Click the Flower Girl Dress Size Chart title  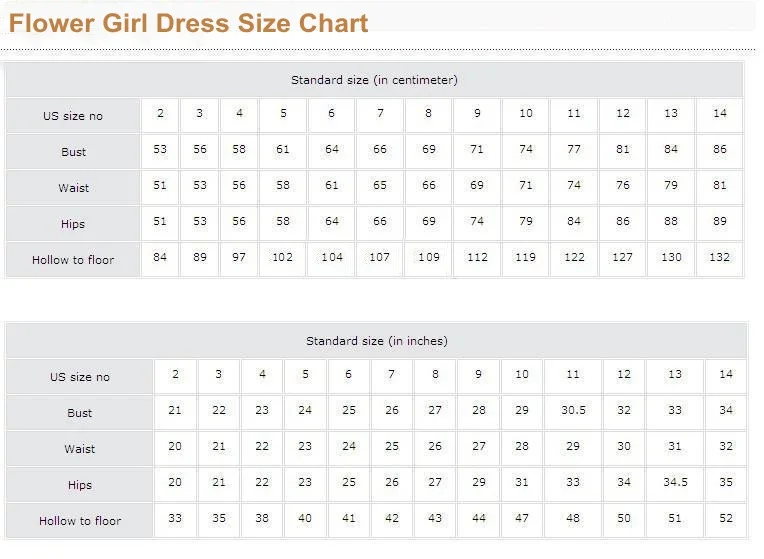click(x=188, y=23)
